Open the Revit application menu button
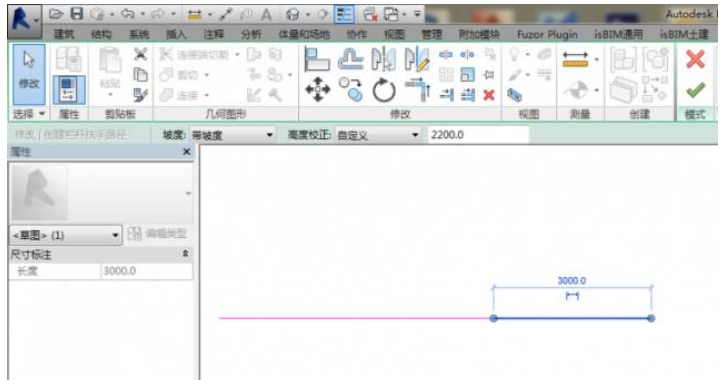This screenshot has width=725, height=386. (24, 21)
